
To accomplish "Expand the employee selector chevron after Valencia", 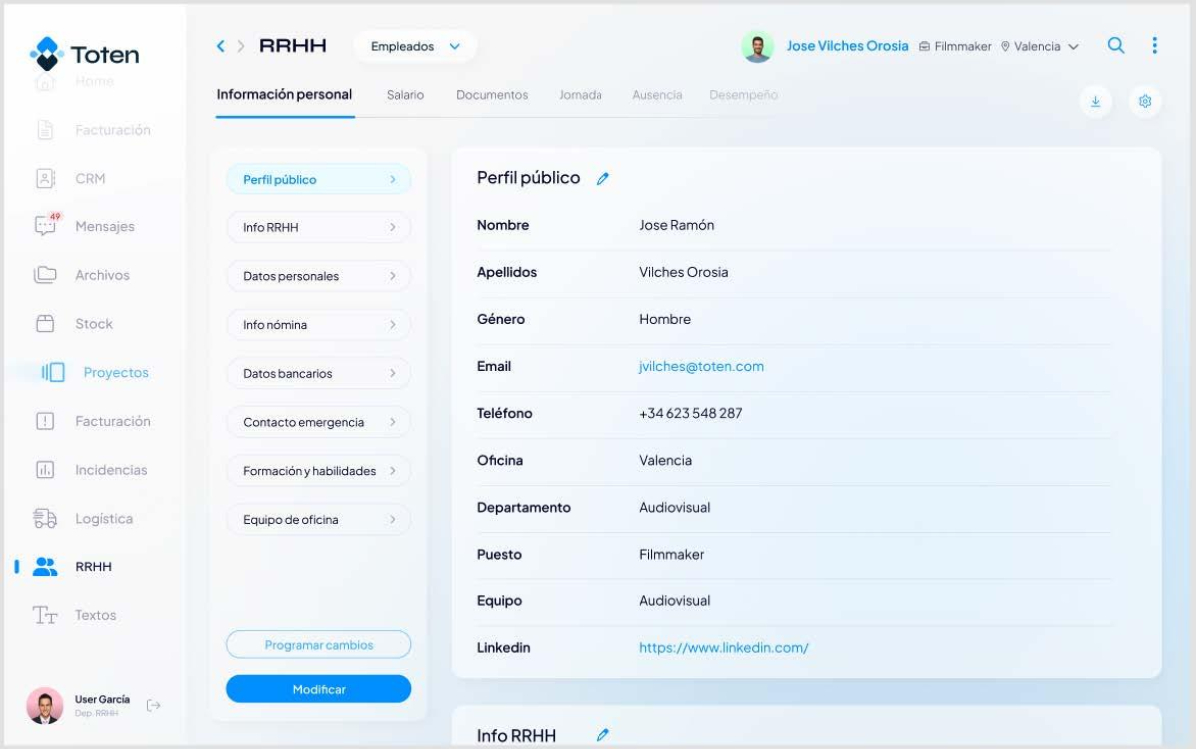I will [1074, 47].
